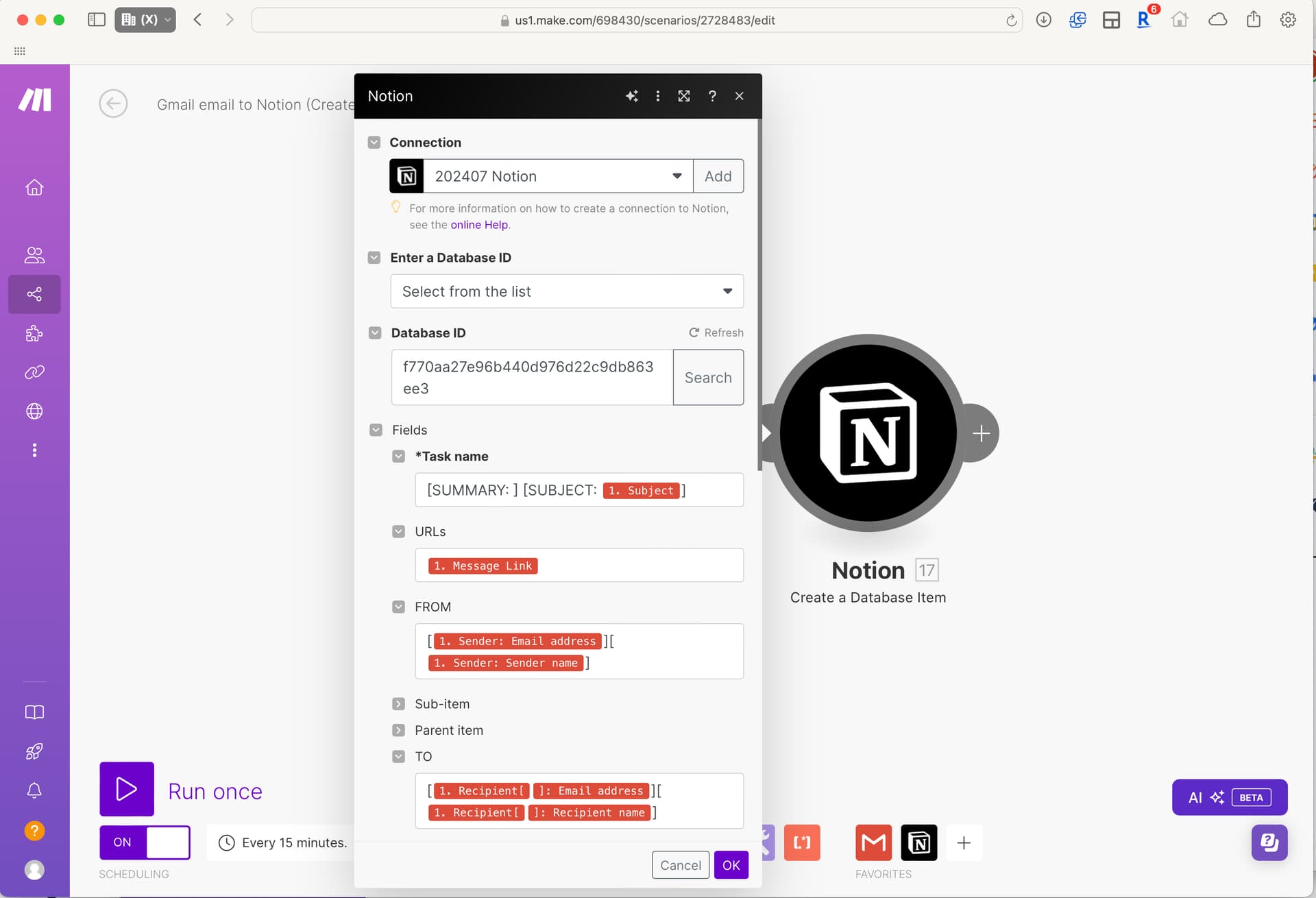The width and height of the screenshot is (1316, 898).
Task: Click the Make logo at top of sidebar
Action: pyautogui.click(x=34, y=100)
